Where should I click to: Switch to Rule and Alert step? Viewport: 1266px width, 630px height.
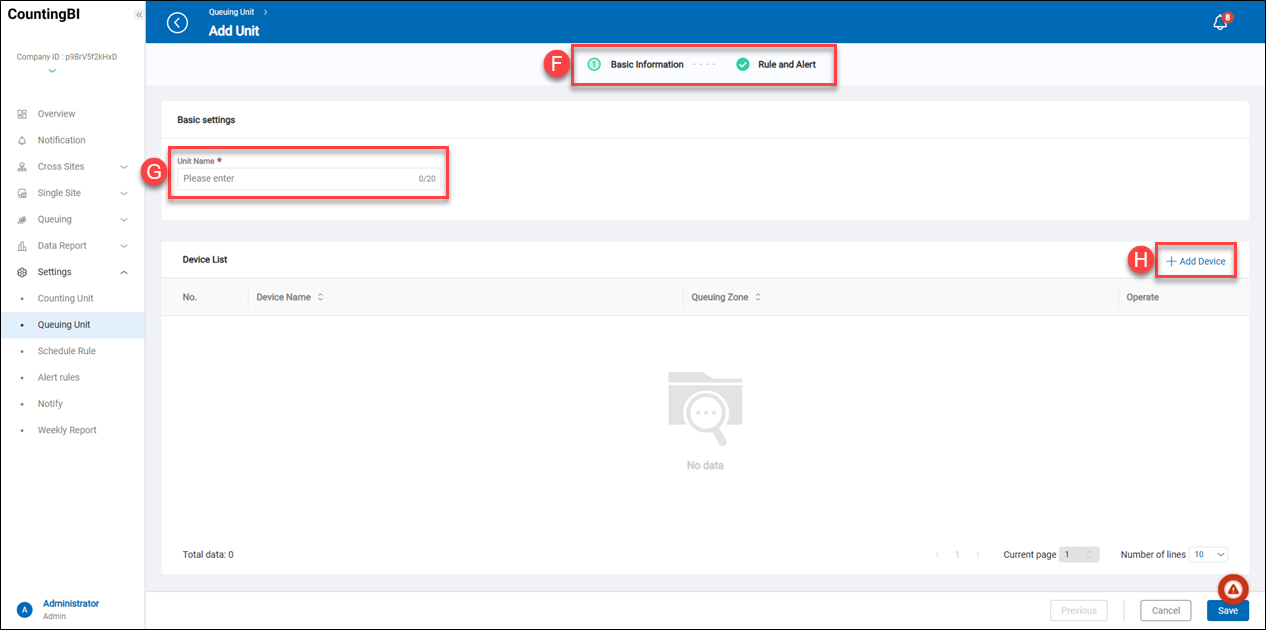[786, 64]
